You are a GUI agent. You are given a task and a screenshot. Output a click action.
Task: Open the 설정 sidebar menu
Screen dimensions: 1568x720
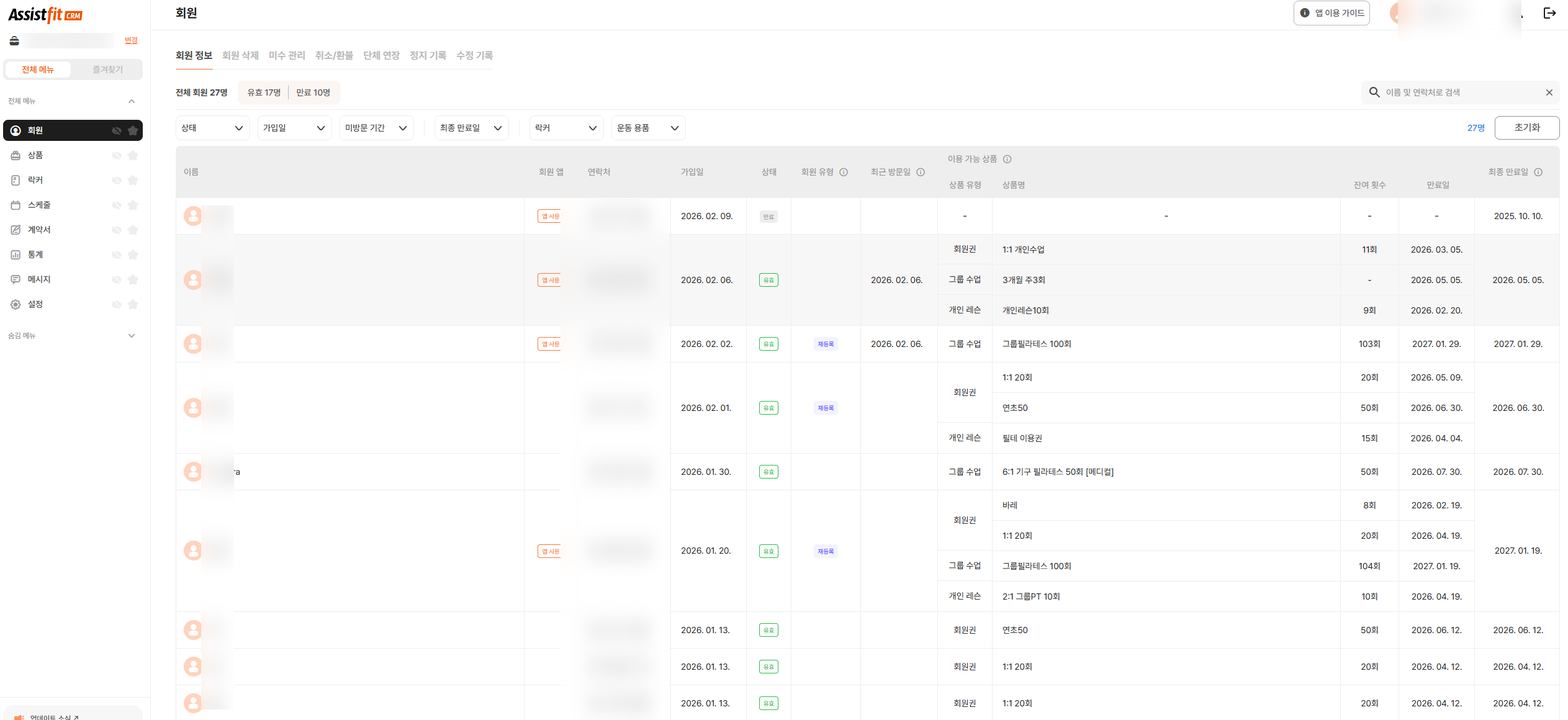pos(35,304)
